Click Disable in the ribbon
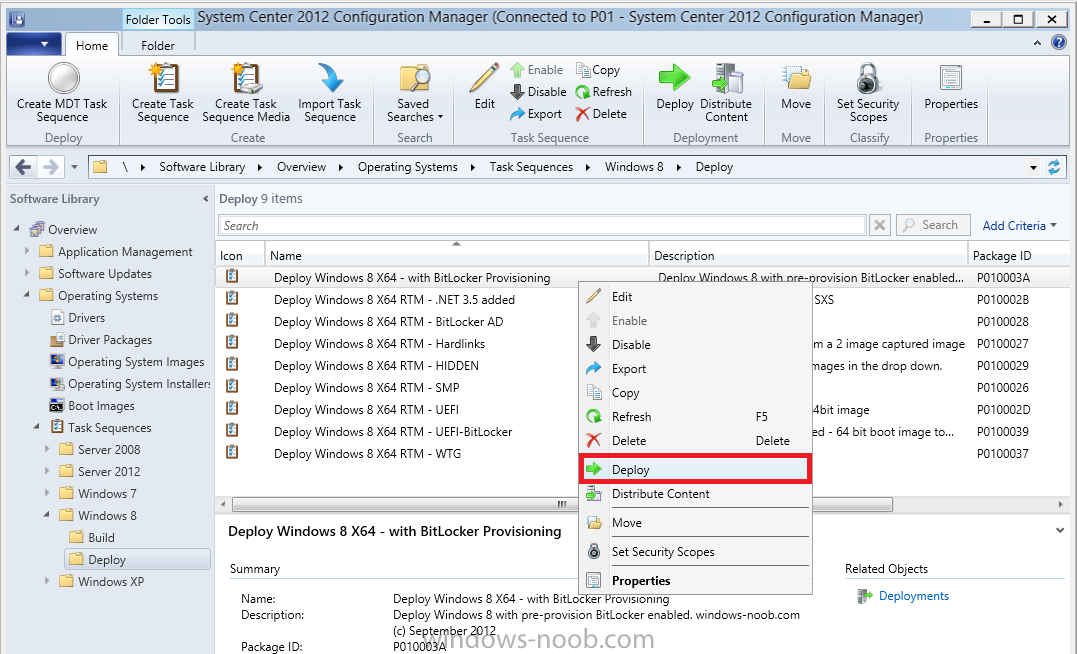 (538, 92)
